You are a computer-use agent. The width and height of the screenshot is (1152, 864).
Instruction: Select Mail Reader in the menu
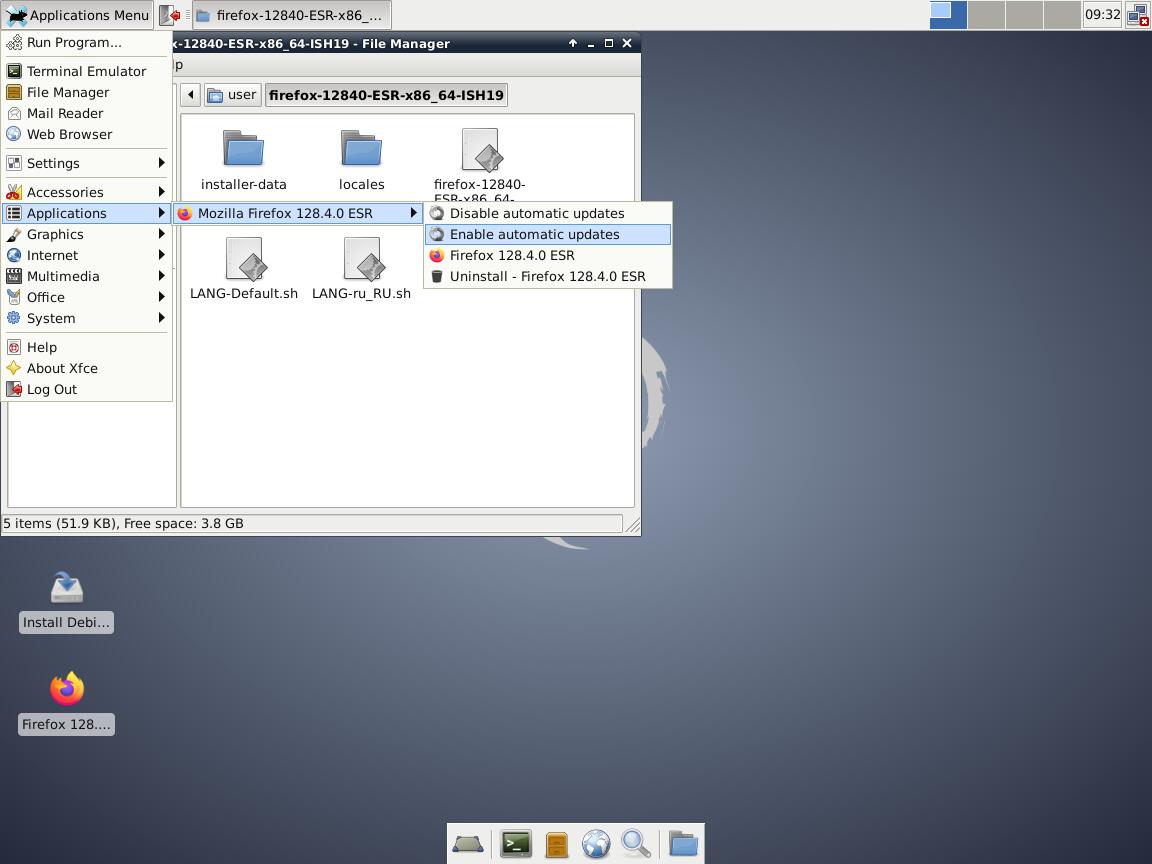click(87, 113)
